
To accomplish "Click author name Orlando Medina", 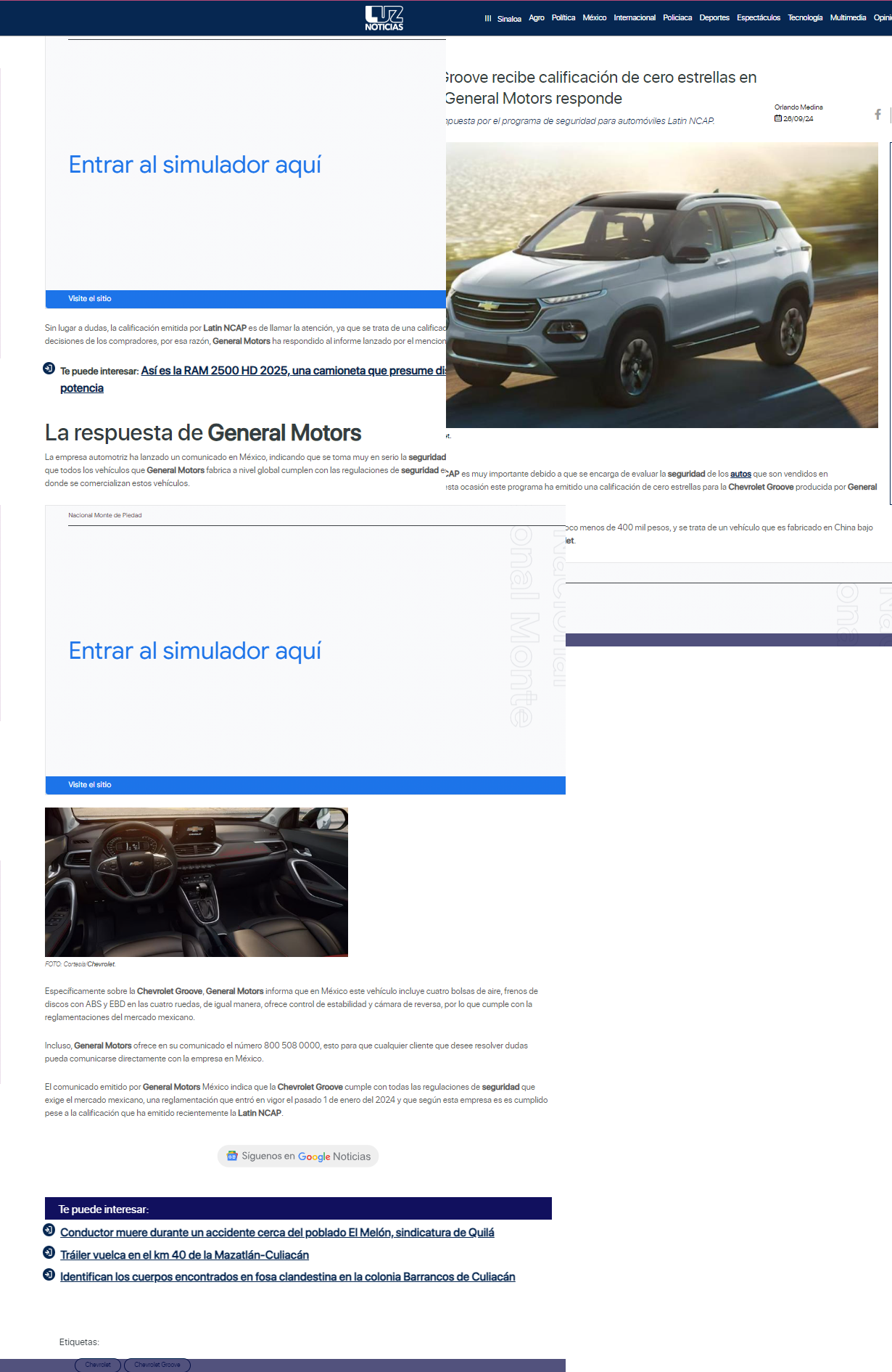I will point(798,107).
